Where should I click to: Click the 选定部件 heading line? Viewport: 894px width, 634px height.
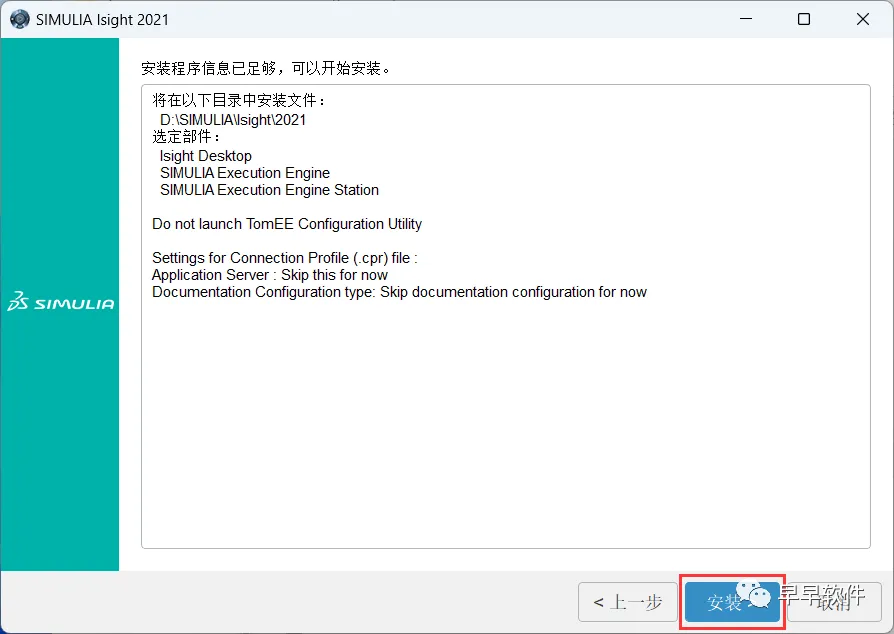186,137
